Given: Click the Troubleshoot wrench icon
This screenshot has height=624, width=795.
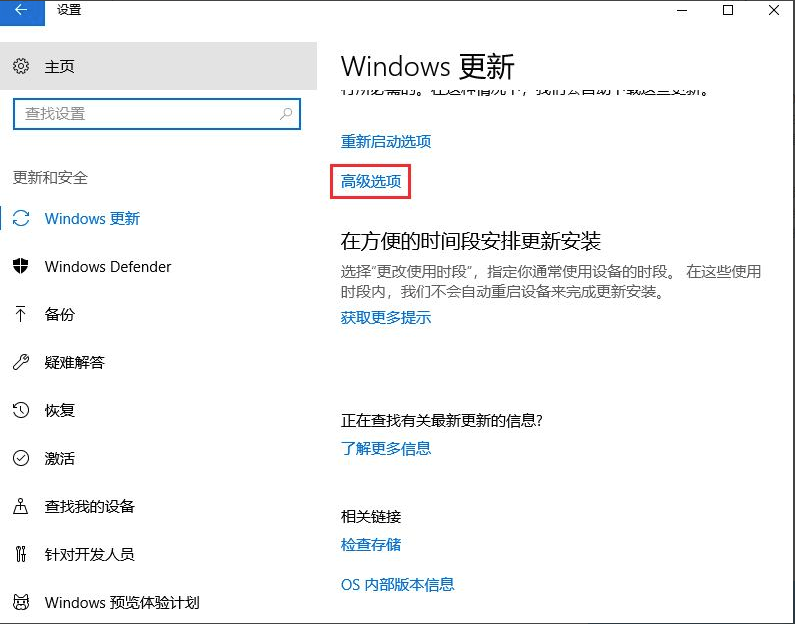Looking at the screenshot, I should tap(21, 363).
